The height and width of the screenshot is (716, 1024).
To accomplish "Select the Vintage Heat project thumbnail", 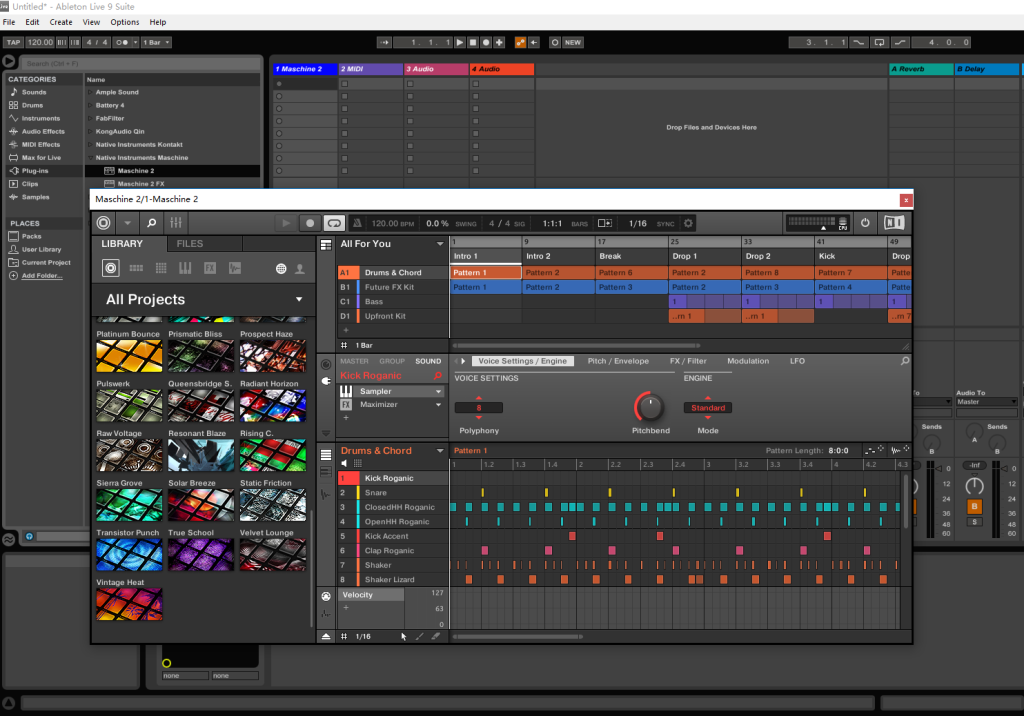I will tap(129, 603).
